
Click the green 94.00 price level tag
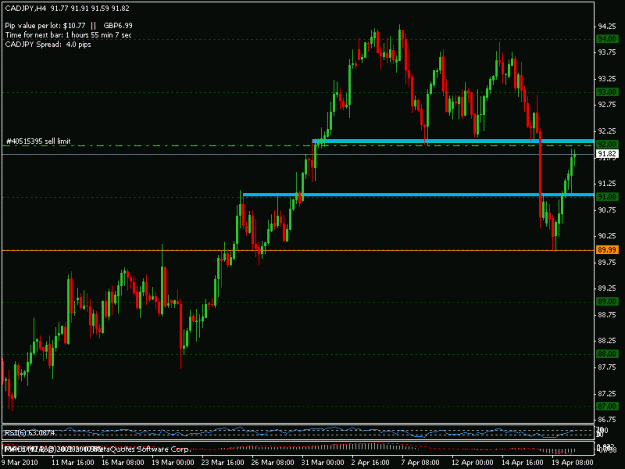[607, 39]
